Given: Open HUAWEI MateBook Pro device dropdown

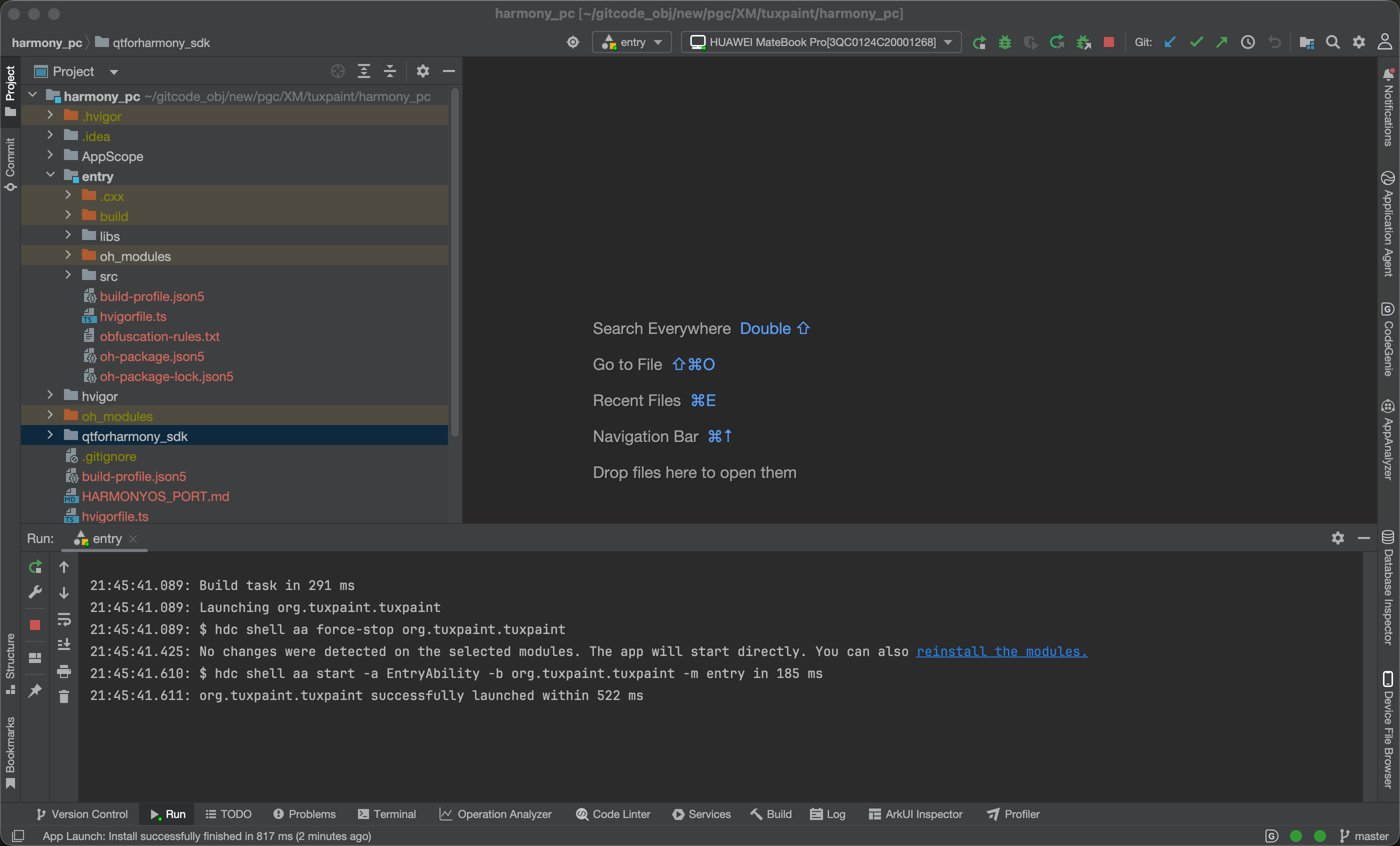Looking at the screenshot, I should [x=821, y=42].
